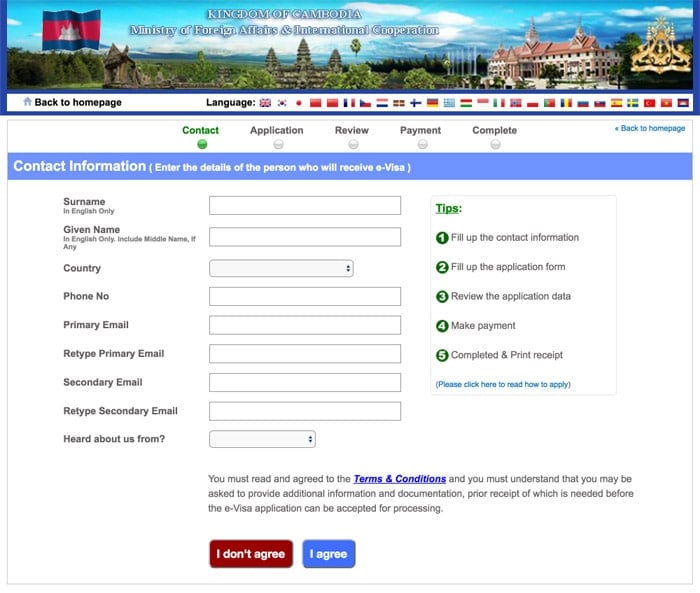The image size is (700, 593).
Task: Open the Terms & Conditions link
Action: [400, 479]
